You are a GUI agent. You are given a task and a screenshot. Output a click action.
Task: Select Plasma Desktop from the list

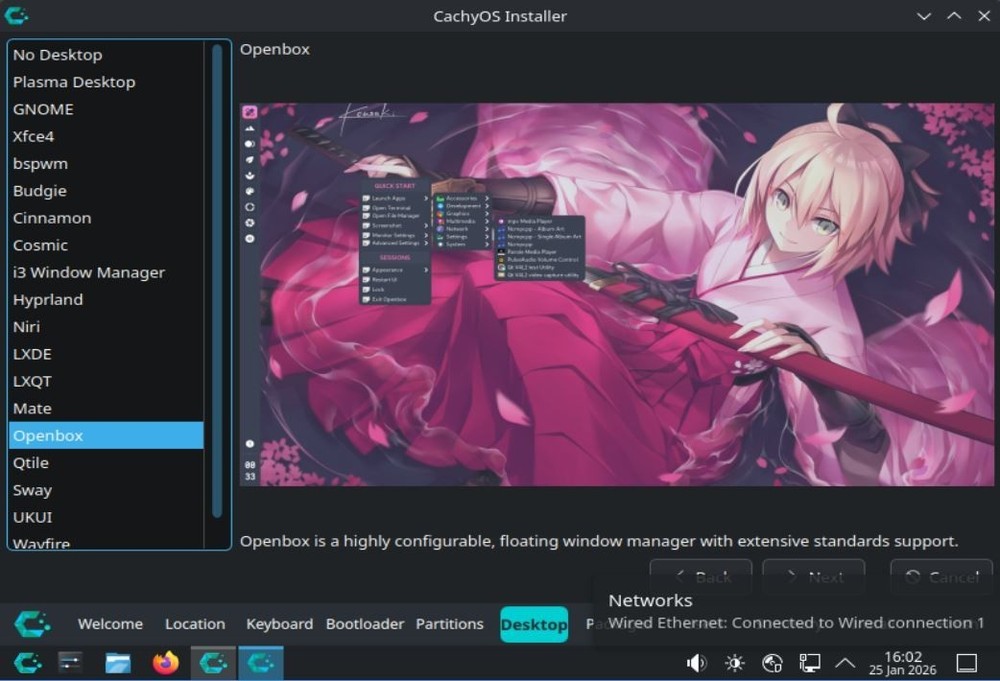[75, 82]
